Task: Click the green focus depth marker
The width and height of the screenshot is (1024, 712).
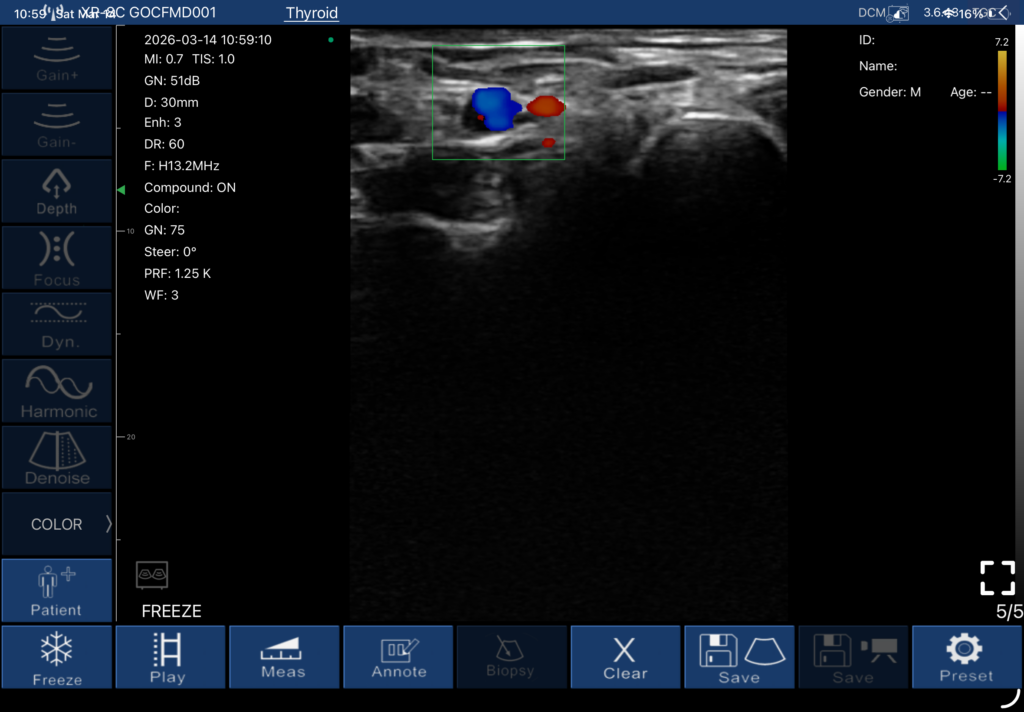Action: (x=121, y=189)
